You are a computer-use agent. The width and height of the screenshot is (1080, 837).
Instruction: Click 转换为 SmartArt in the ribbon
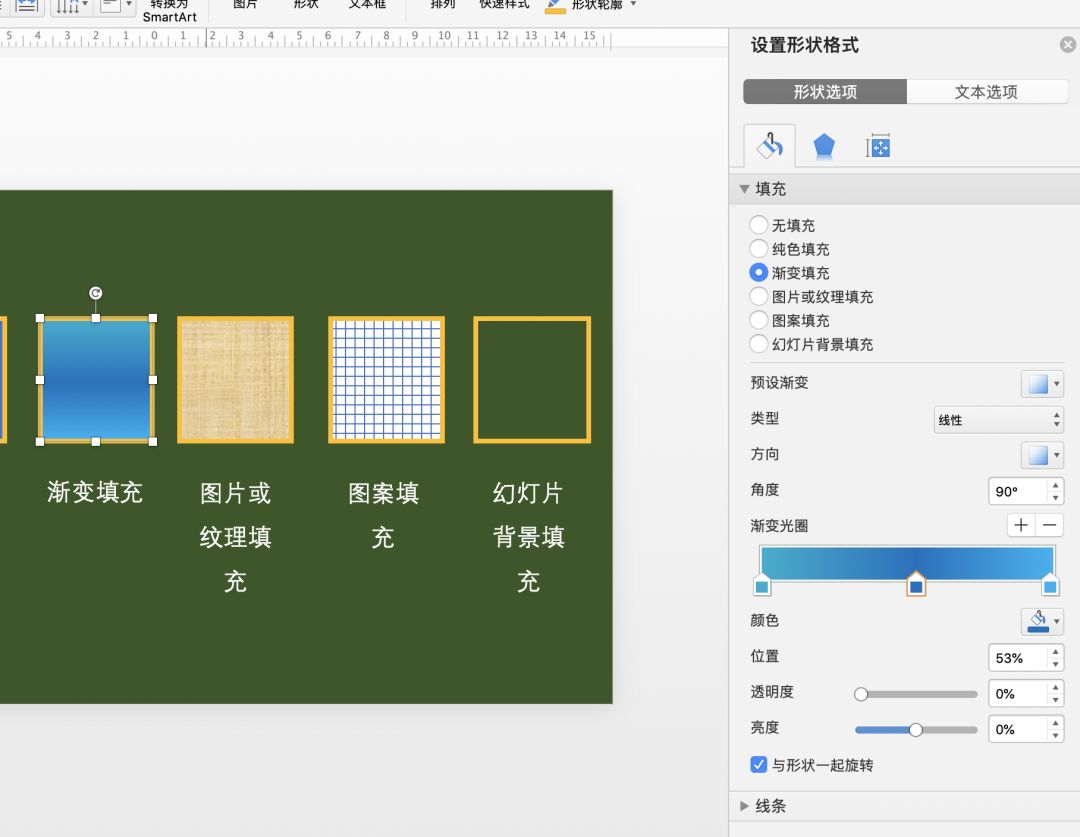pyautogui.click(x=169, y=10)
